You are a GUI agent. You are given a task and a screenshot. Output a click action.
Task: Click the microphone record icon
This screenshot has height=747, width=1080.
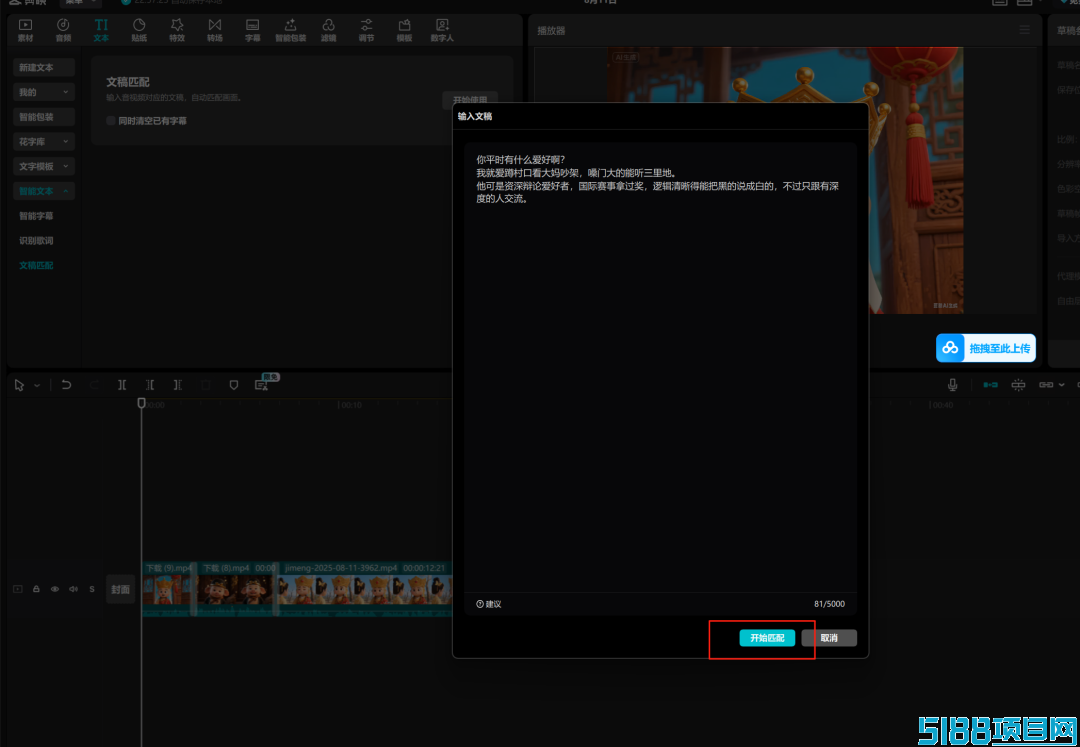pyautogui.click(x=953, y=385)
